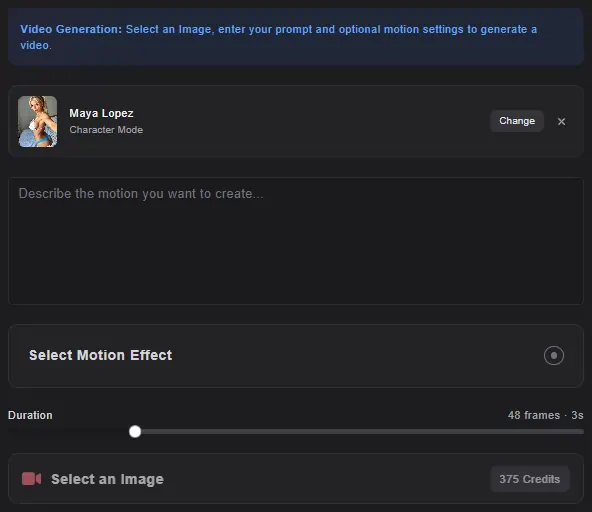The image size is (592, 512).
Task: Remove selected character with the X icon
Action: tap(561, 122)
